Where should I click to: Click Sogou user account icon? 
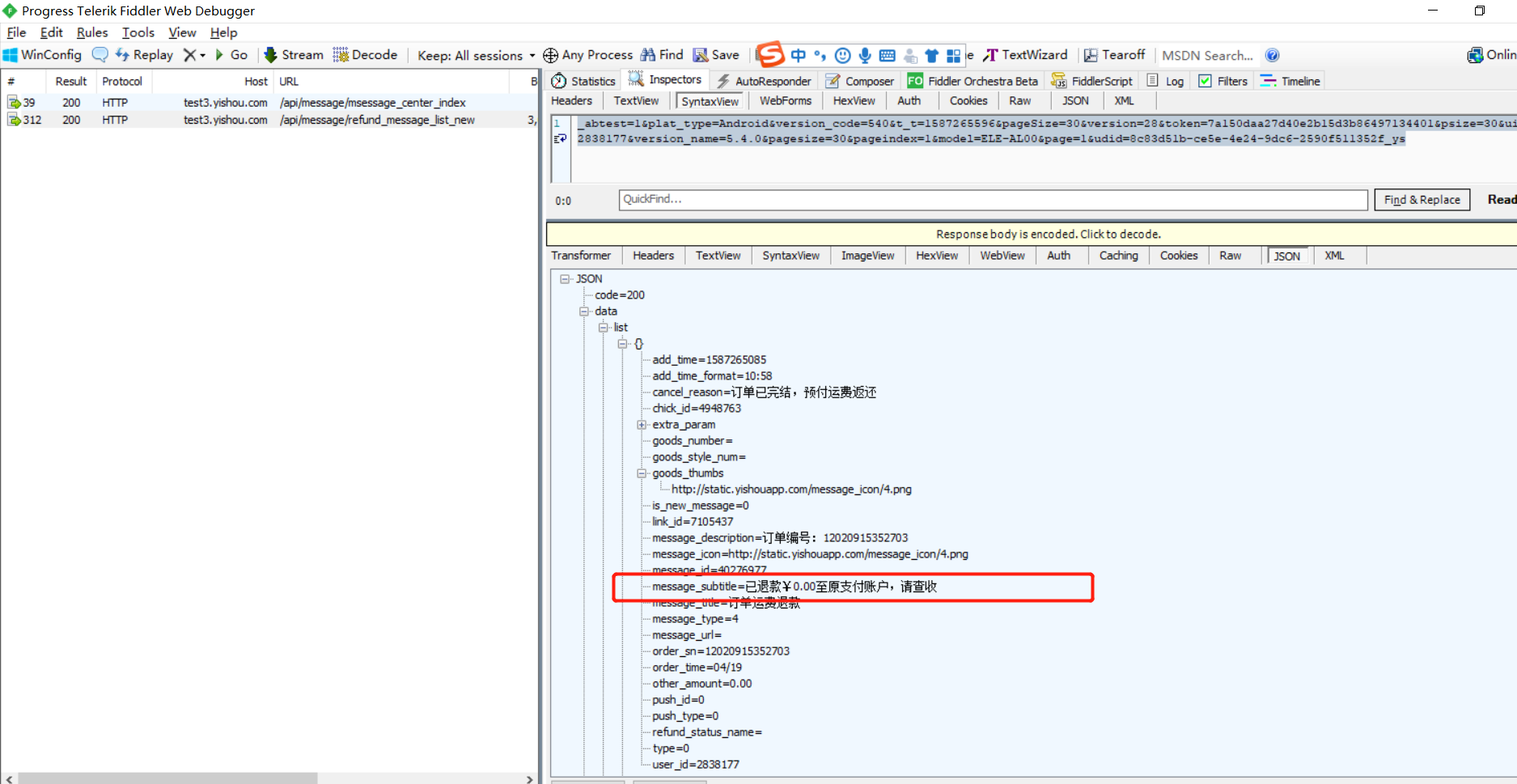(x=910, y=55)
